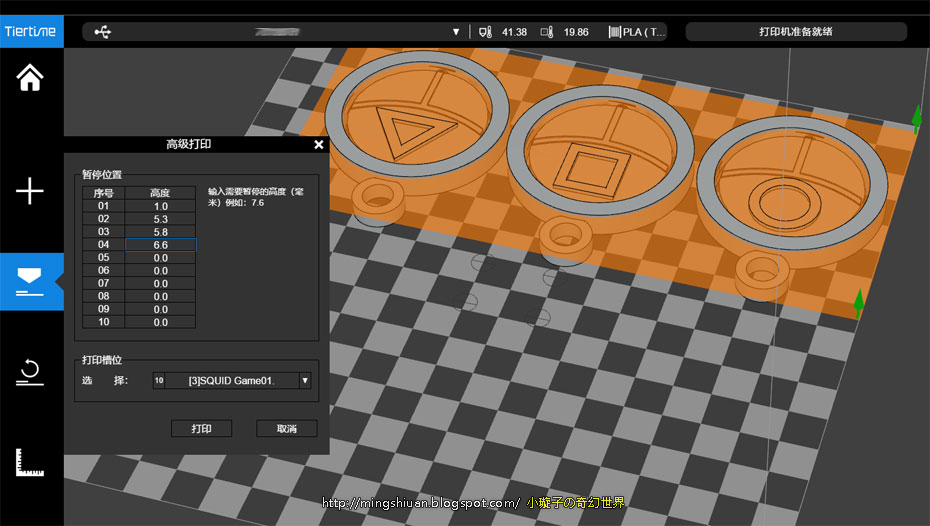Click the Add model plus icon
This screenshot has height=526, width=930.
click(x=30, y=191)
